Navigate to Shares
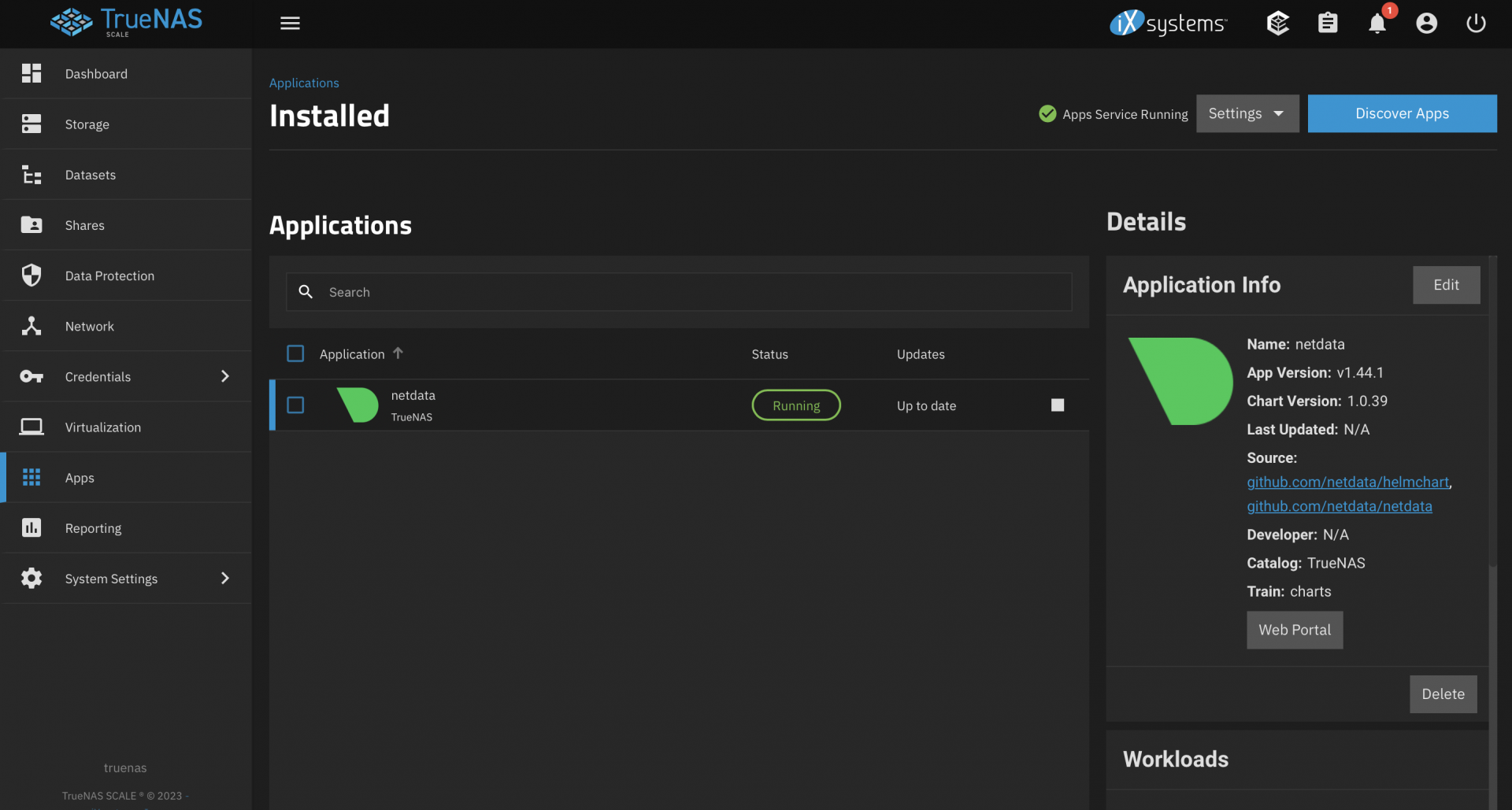Viewport: 1512px width, 810px height. 126,224
